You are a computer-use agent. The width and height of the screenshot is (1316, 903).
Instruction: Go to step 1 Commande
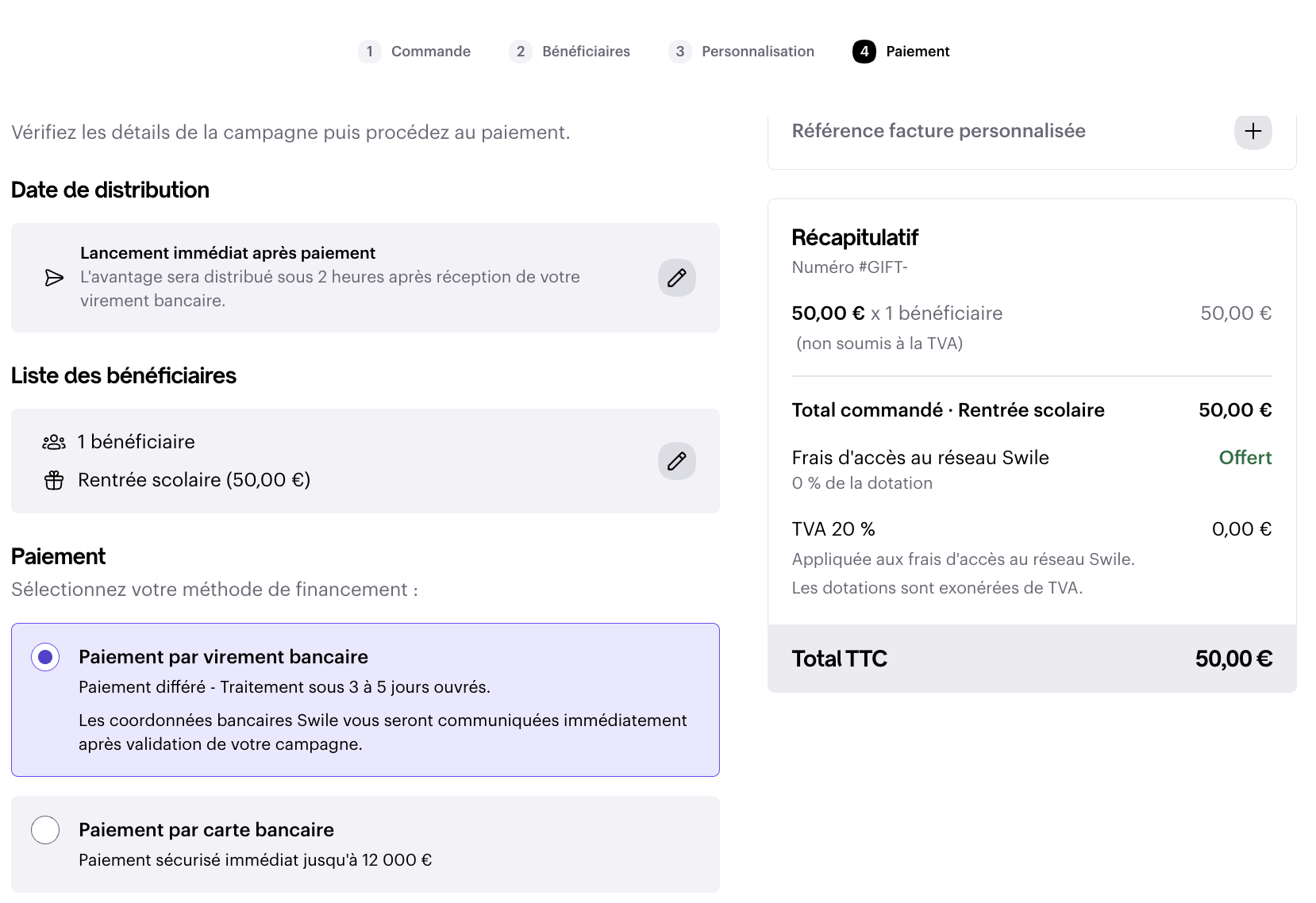[414, 52]
